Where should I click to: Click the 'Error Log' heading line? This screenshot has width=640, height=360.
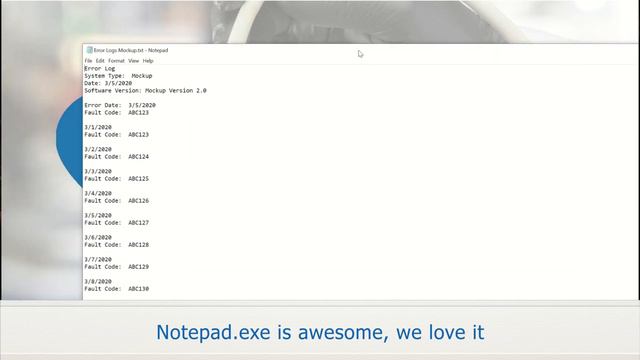point(100,69)
